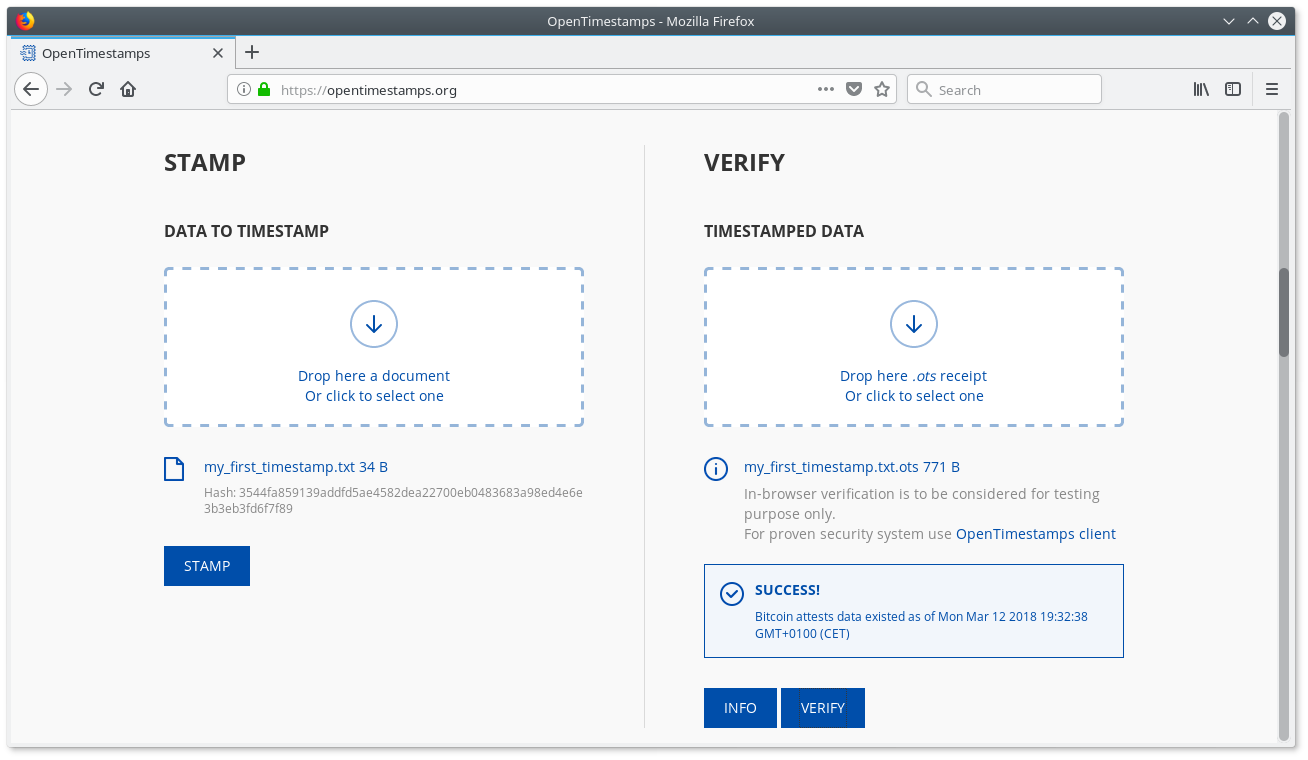Click the VERIFY section heading
Viewport: 1308px width, 760px height.
(745, 162)
